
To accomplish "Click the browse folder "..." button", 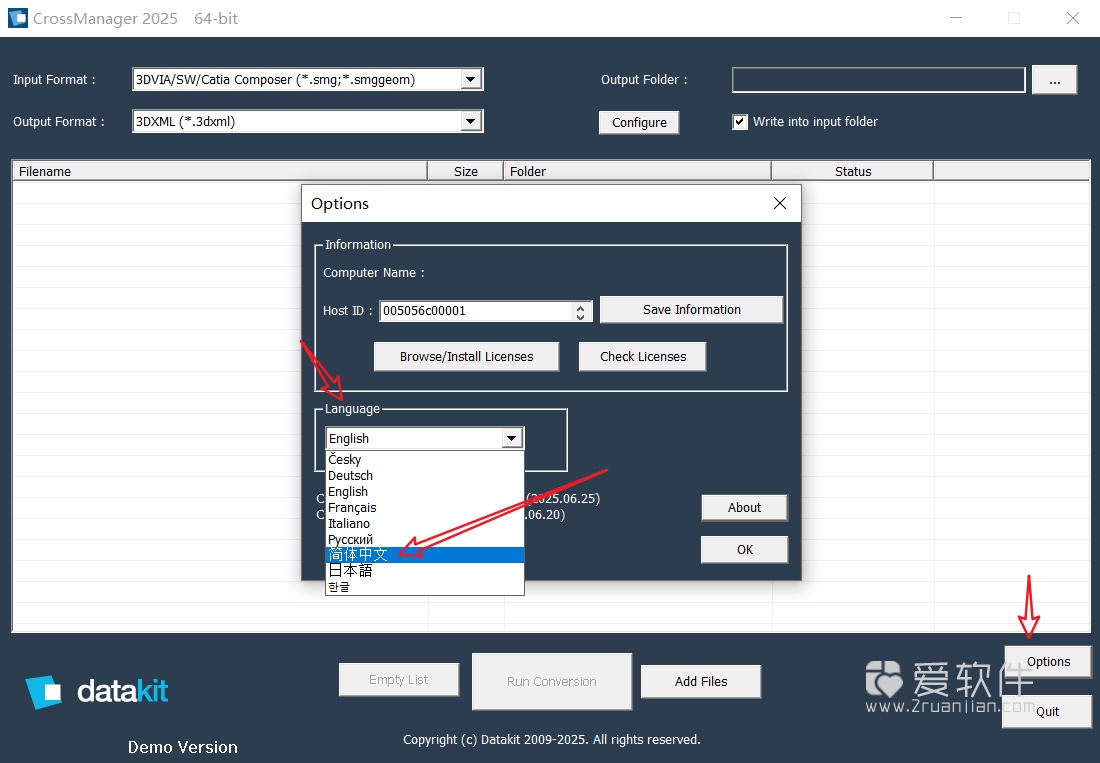I will click(x=1054, y=80).
